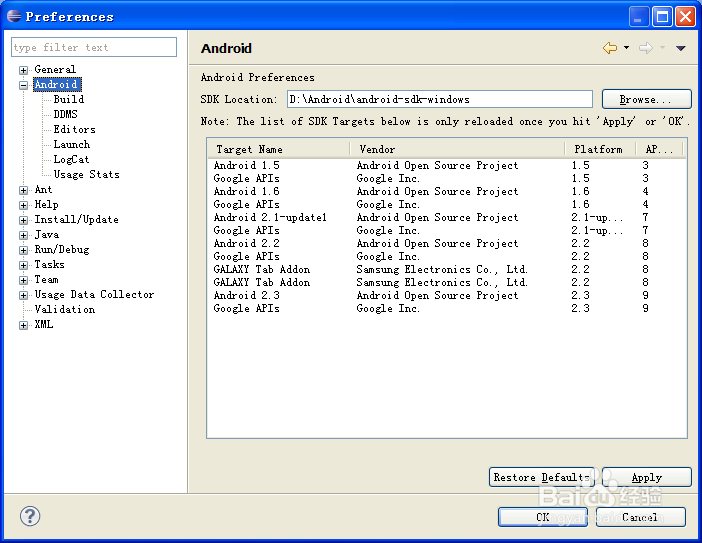
Task: Open the back history dropdown arrow
Action: pos(626,47)
